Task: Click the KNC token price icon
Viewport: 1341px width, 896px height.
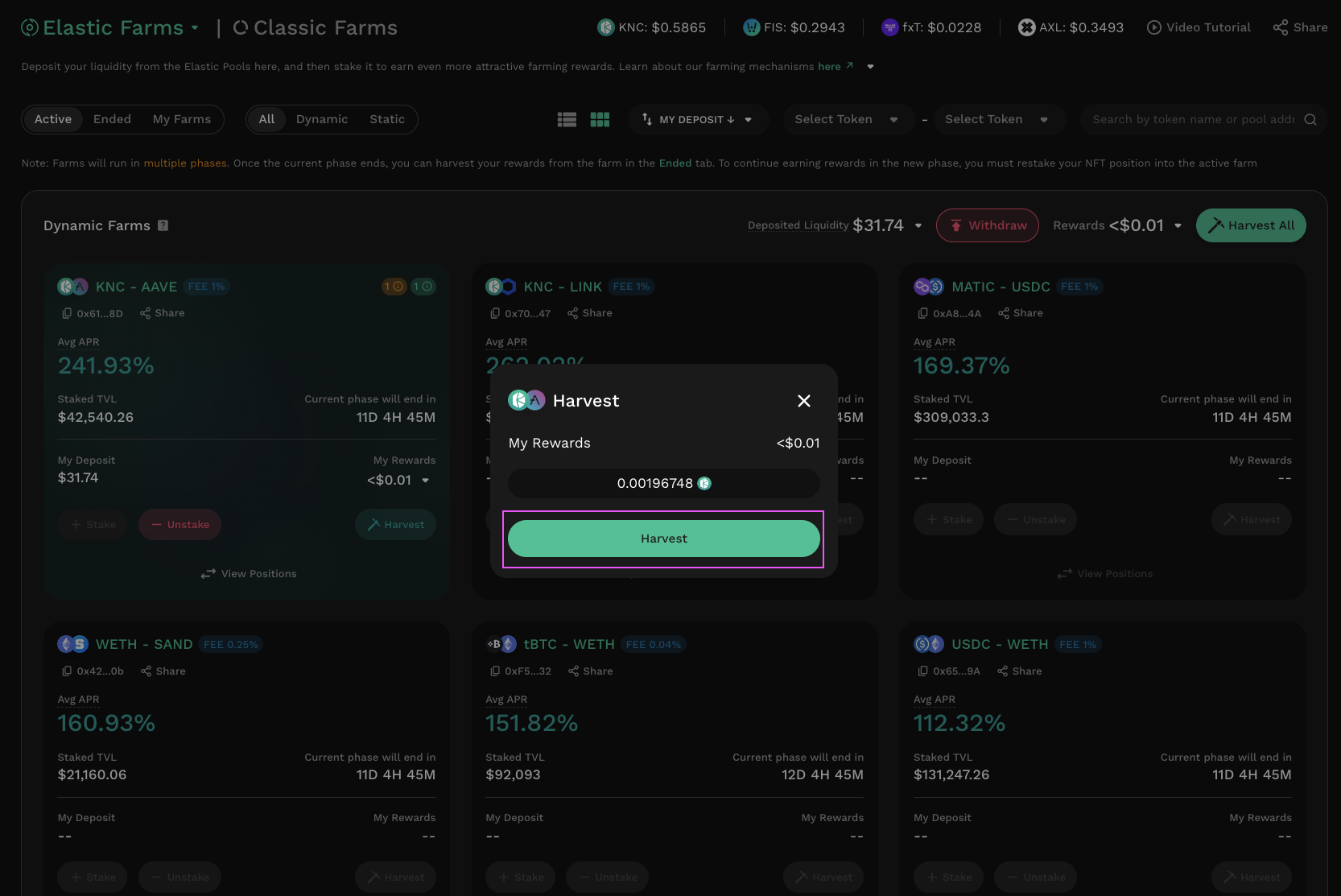Action: [606, 27]
